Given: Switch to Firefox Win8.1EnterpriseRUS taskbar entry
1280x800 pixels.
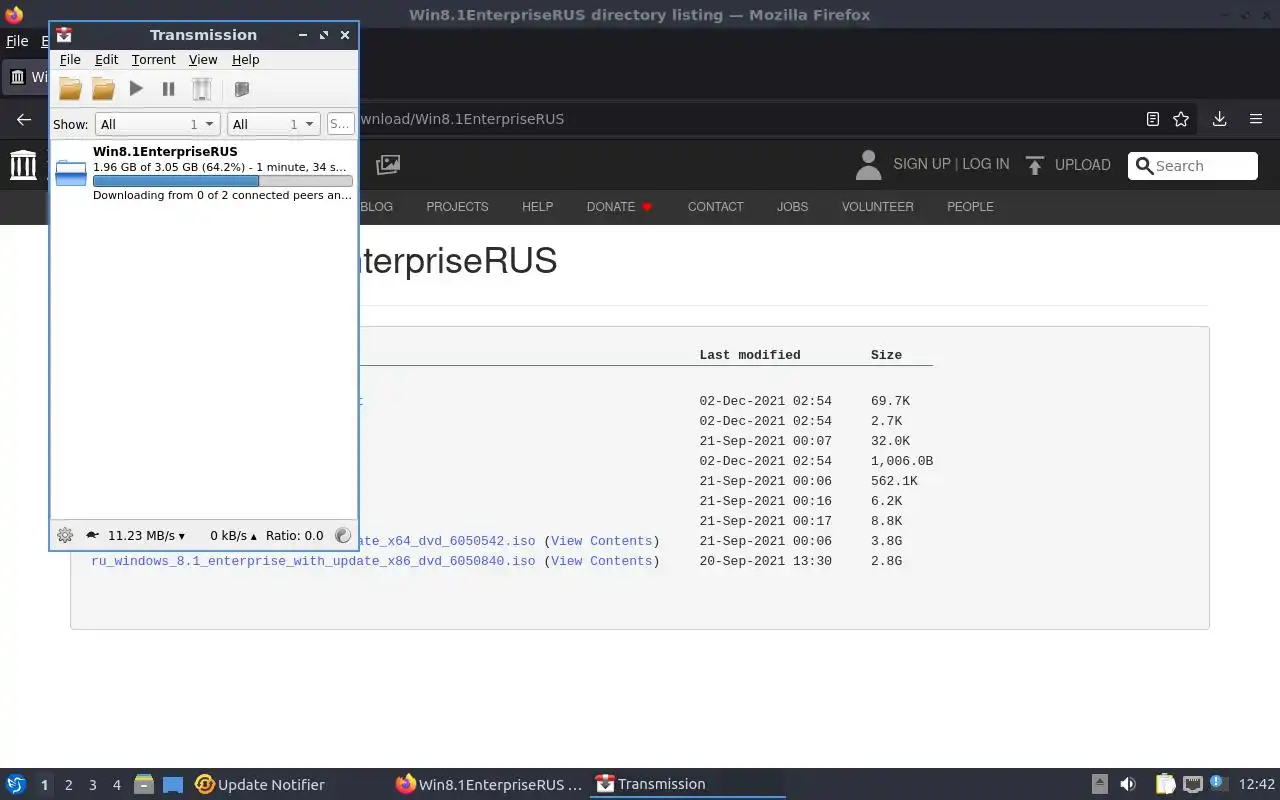Looking at the screenshot, I should point(490,785).
